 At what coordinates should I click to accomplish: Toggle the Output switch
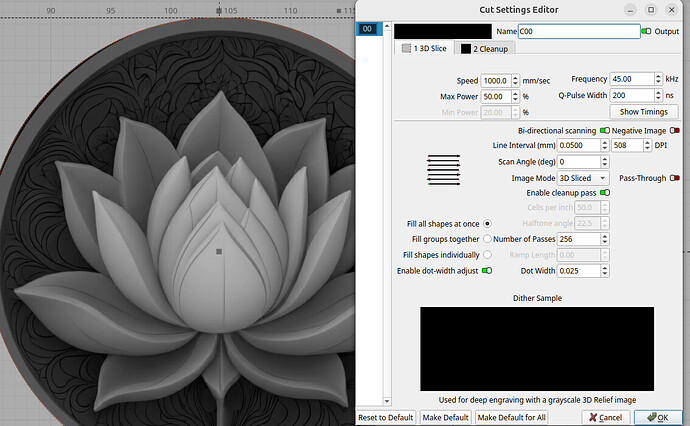tap(646, 31)
